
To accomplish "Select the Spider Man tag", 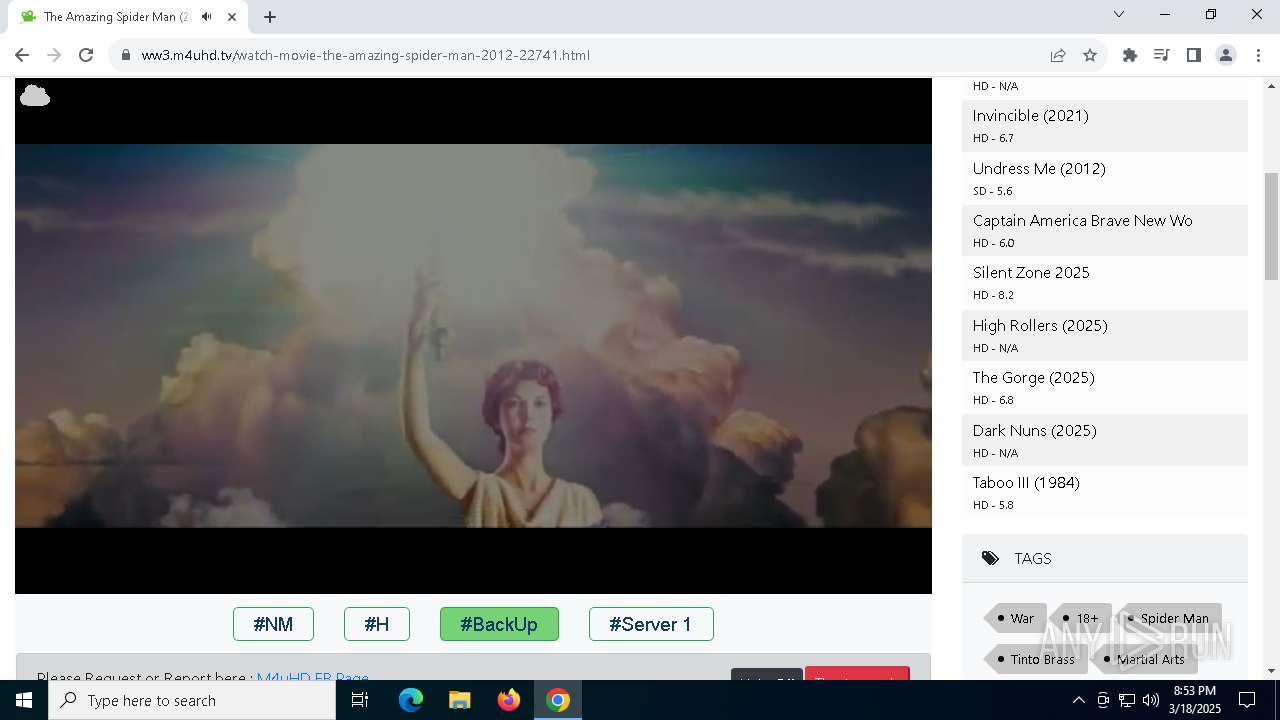I will coord(1169,618).
